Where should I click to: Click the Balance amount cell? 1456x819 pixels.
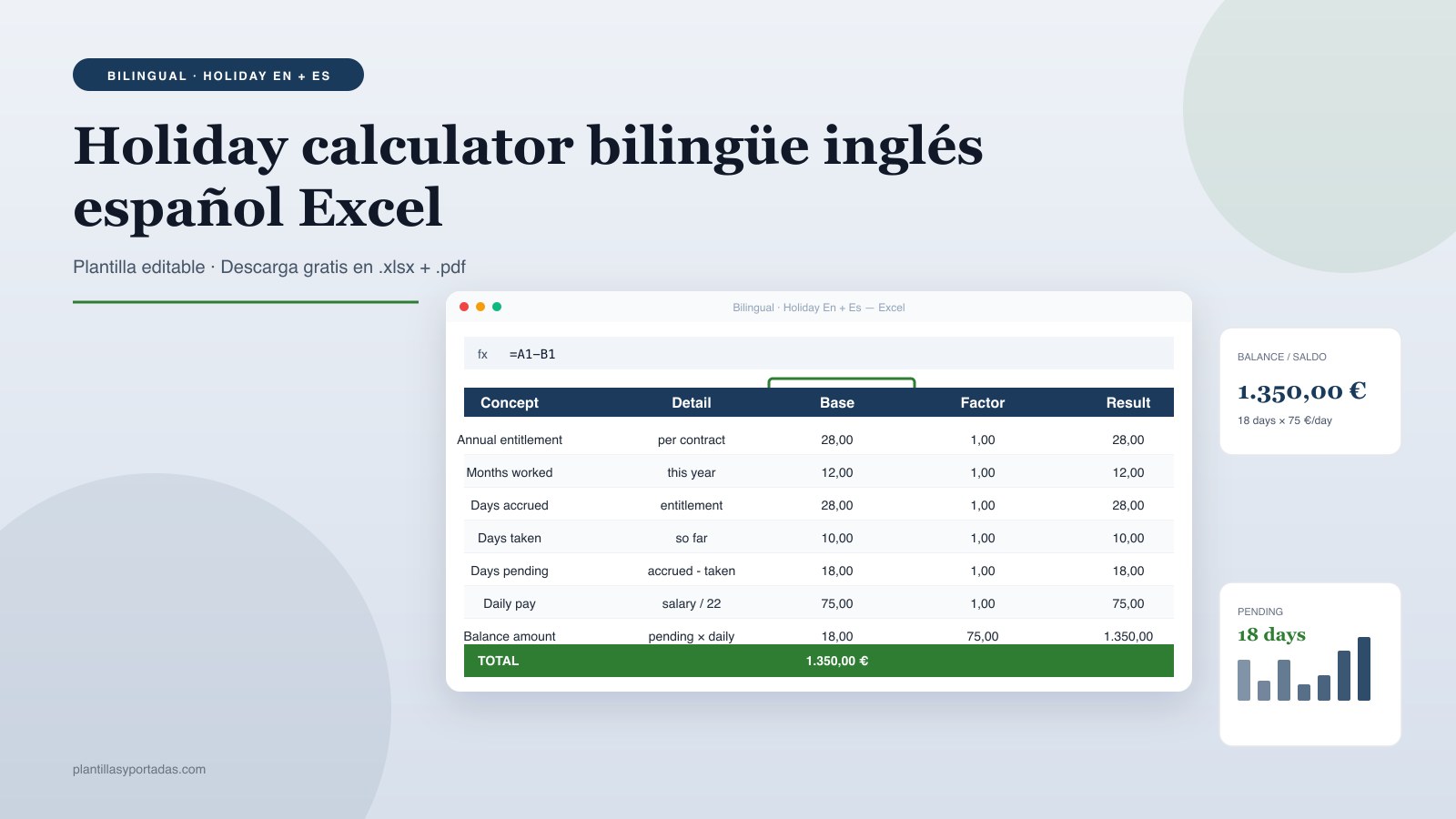tap(510, 636)
